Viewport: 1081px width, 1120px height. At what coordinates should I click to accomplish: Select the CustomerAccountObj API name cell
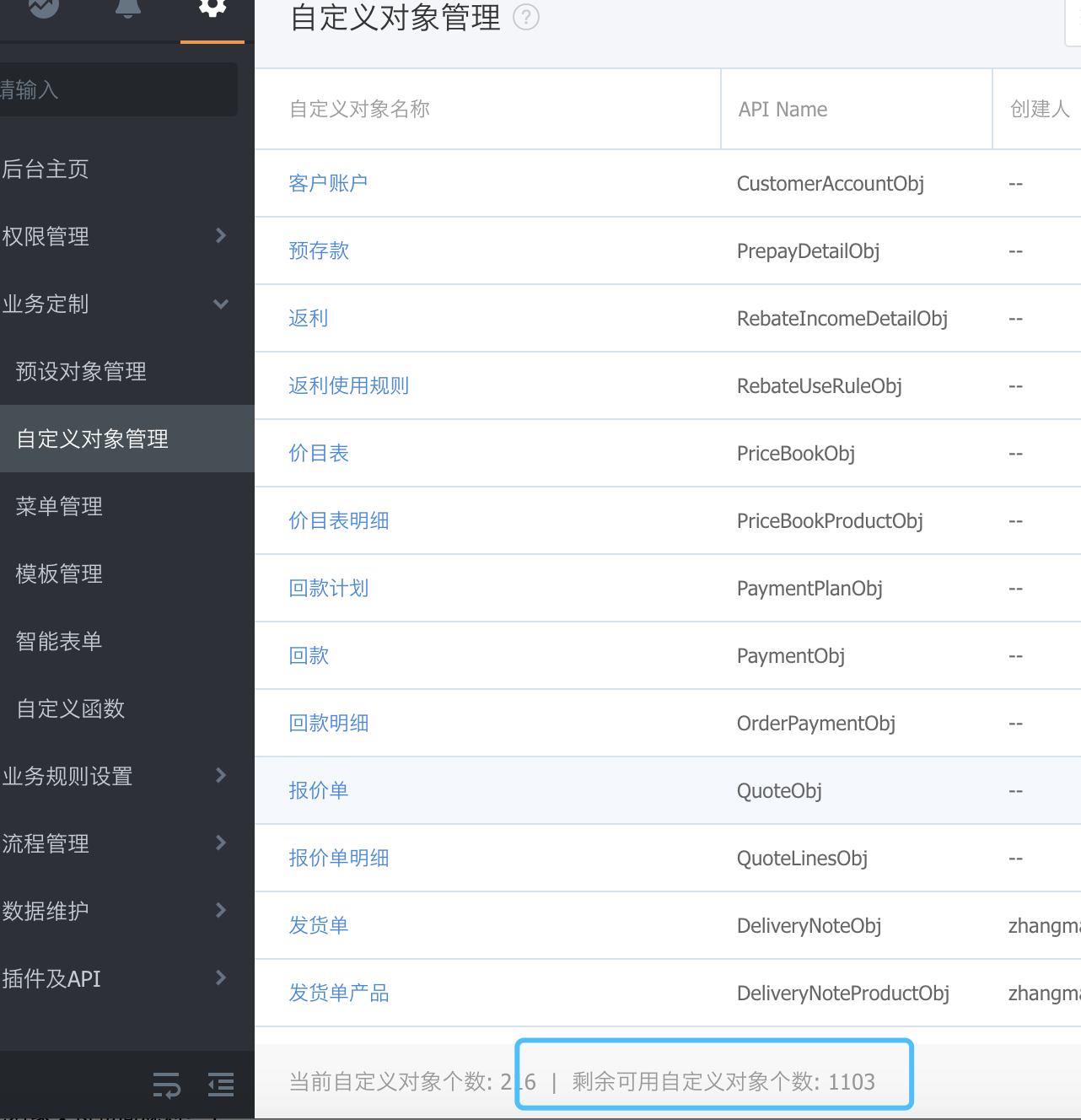[x=831, y=184]
